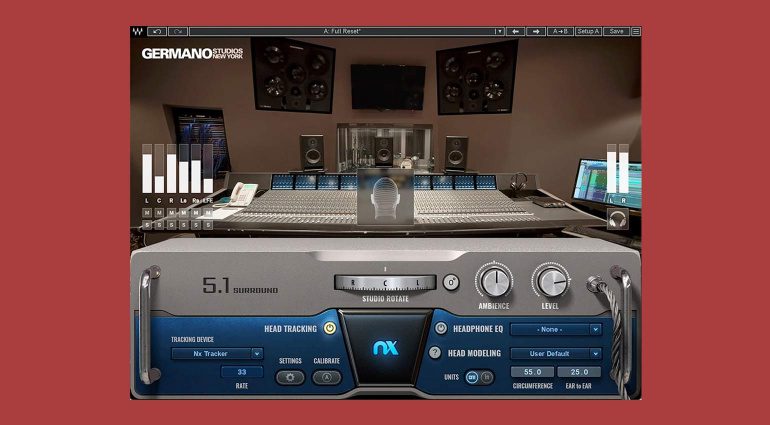Click the Head Modeling help question mark
Image resolution: width=770 pixels, height=425 pixels.
[435, 353]
